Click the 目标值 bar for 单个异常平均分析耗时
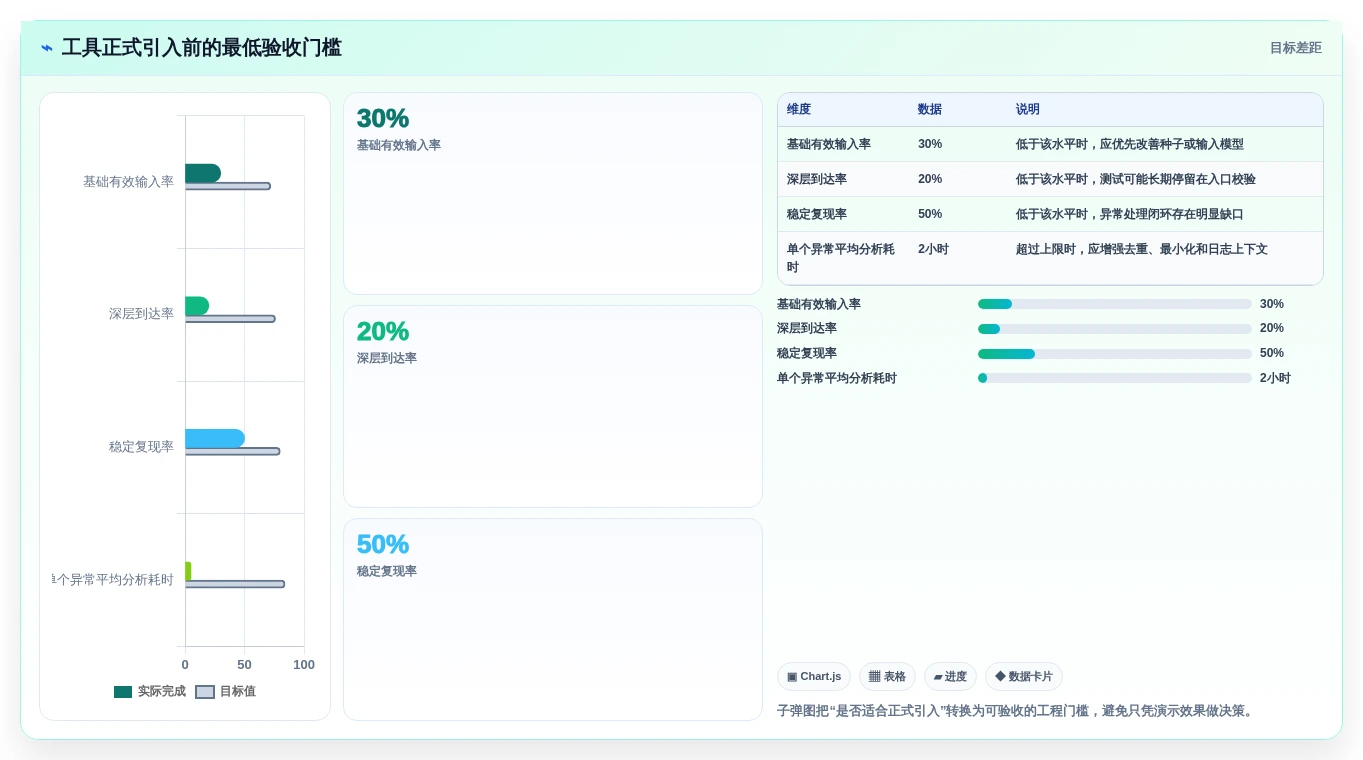This screenshot has width=1363, height=760. [235, 584]
